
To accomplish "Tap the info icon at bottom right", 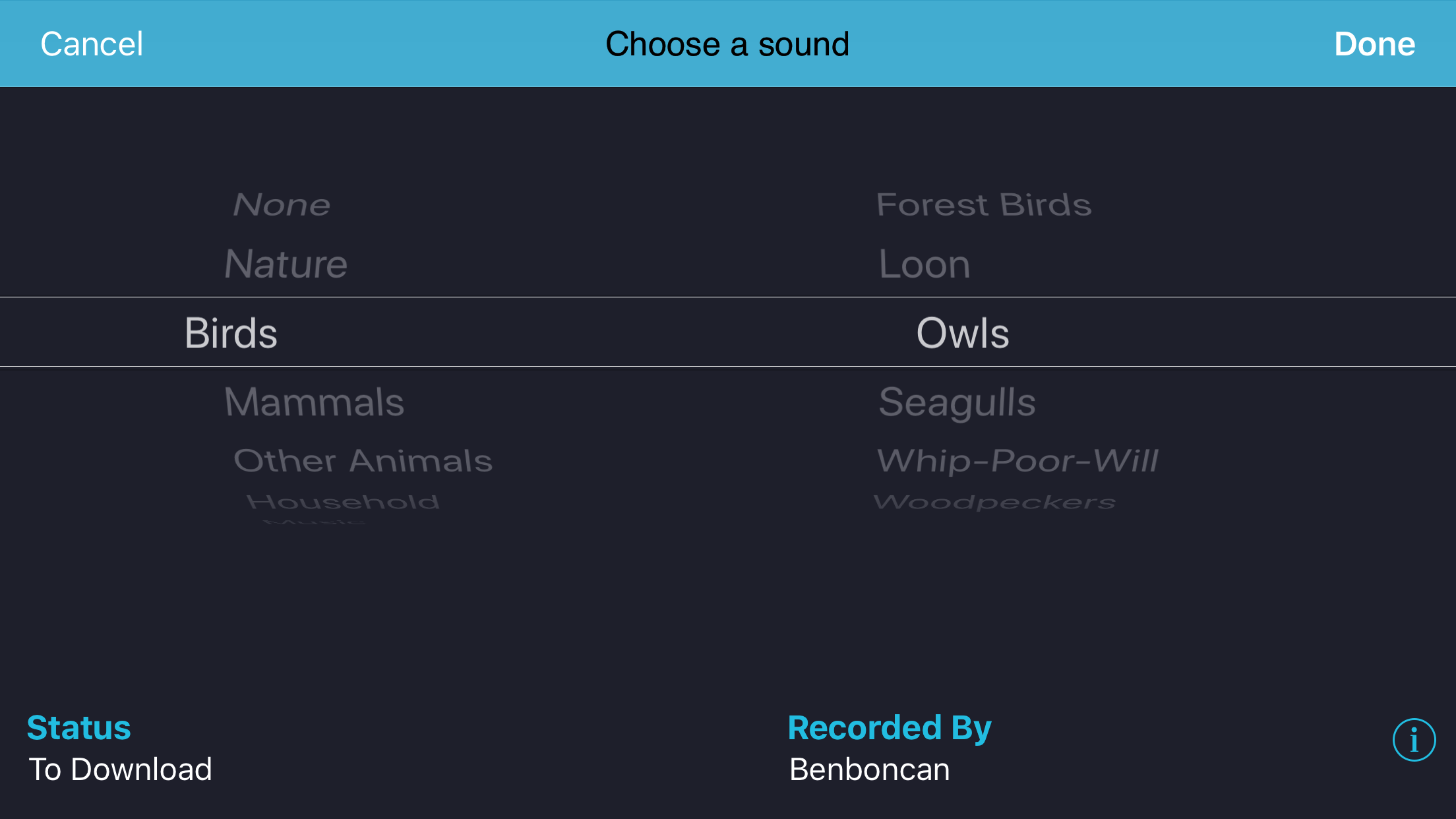I will (x=1414, y=739).
